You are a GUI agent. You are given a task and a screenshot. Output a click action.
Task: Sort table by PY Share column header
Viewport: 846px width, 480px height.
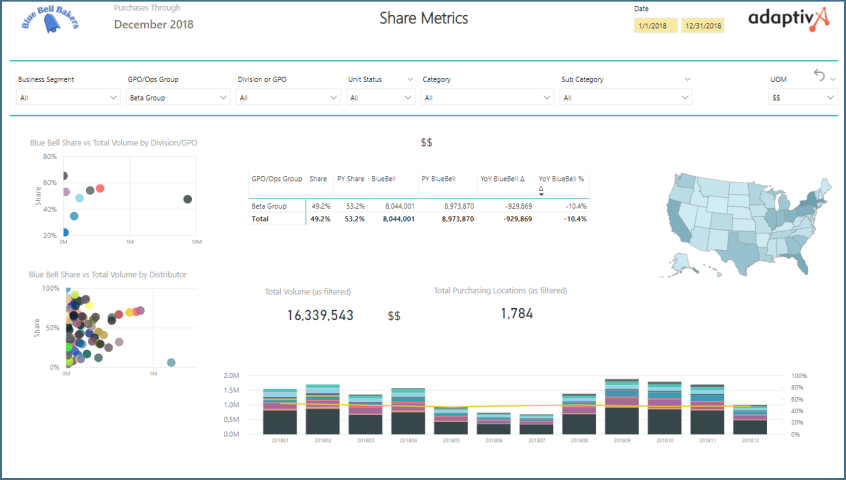[348, 179]
